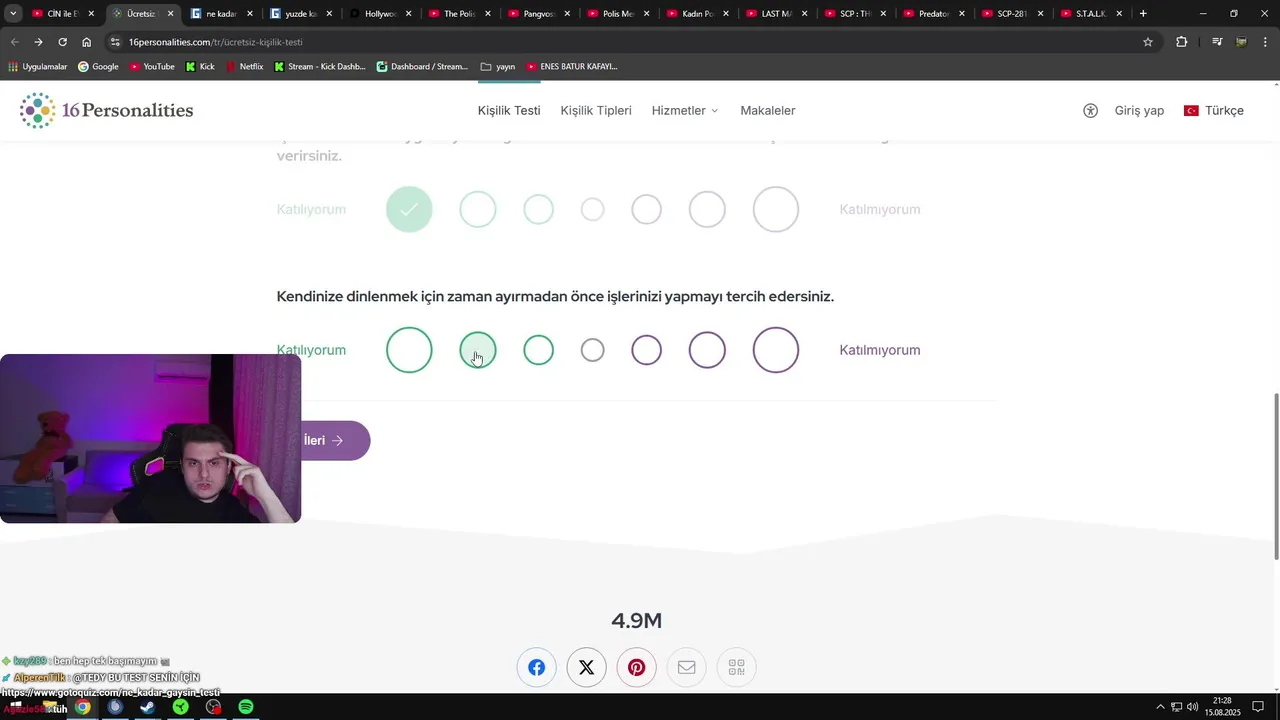Viewport: 1280px width, 720px height.
Task: Click the checked agree circle in previous question
Action: [x=409, y=209]
